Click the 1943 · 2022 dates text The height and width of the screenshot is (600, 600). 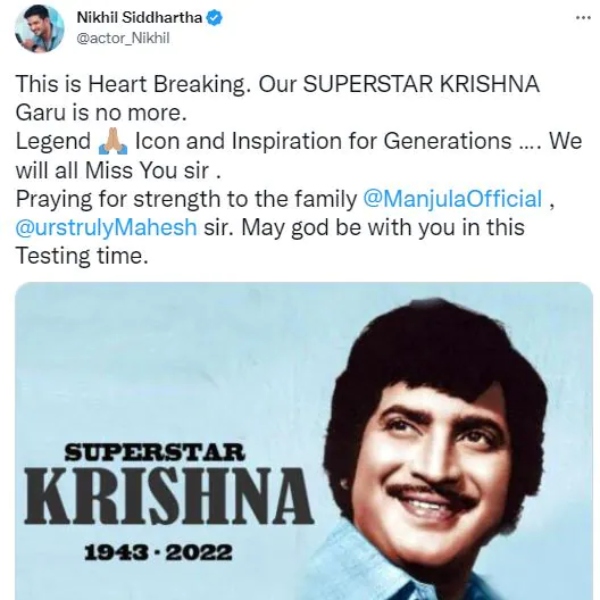158,553
